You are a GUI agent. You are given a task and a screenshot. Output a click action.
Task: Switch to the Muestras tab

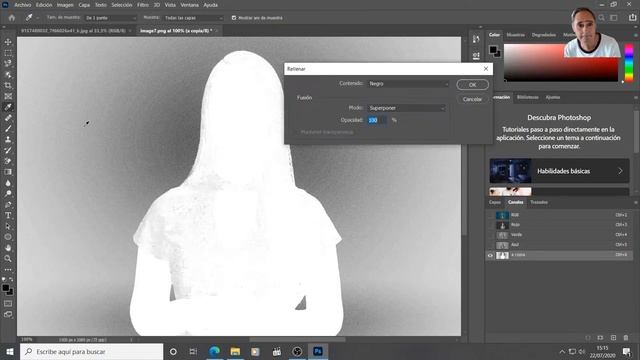516,35
